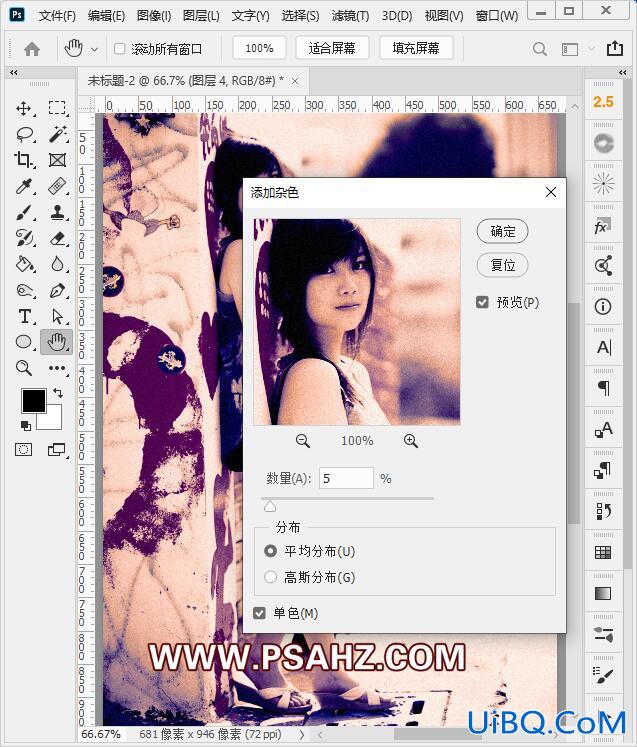Open the 编辑(E) menu
The image size is (637, 747).
tap(106, 16)
